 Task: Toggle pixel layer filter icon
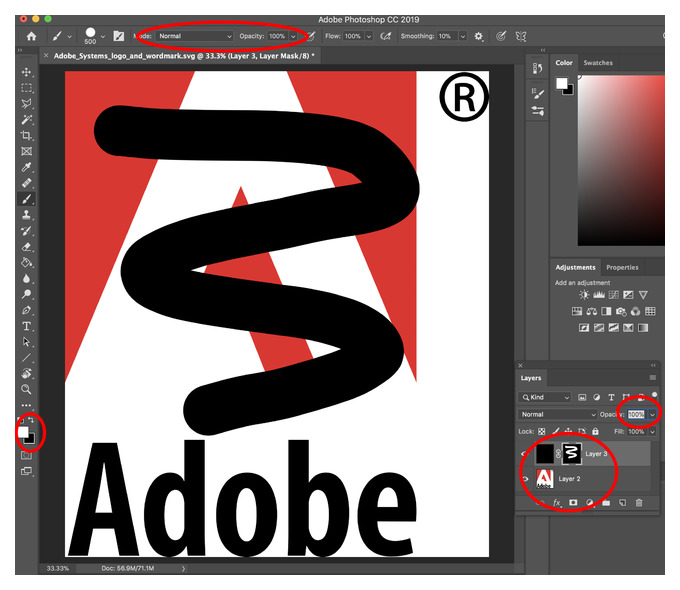tap(582, 397)
